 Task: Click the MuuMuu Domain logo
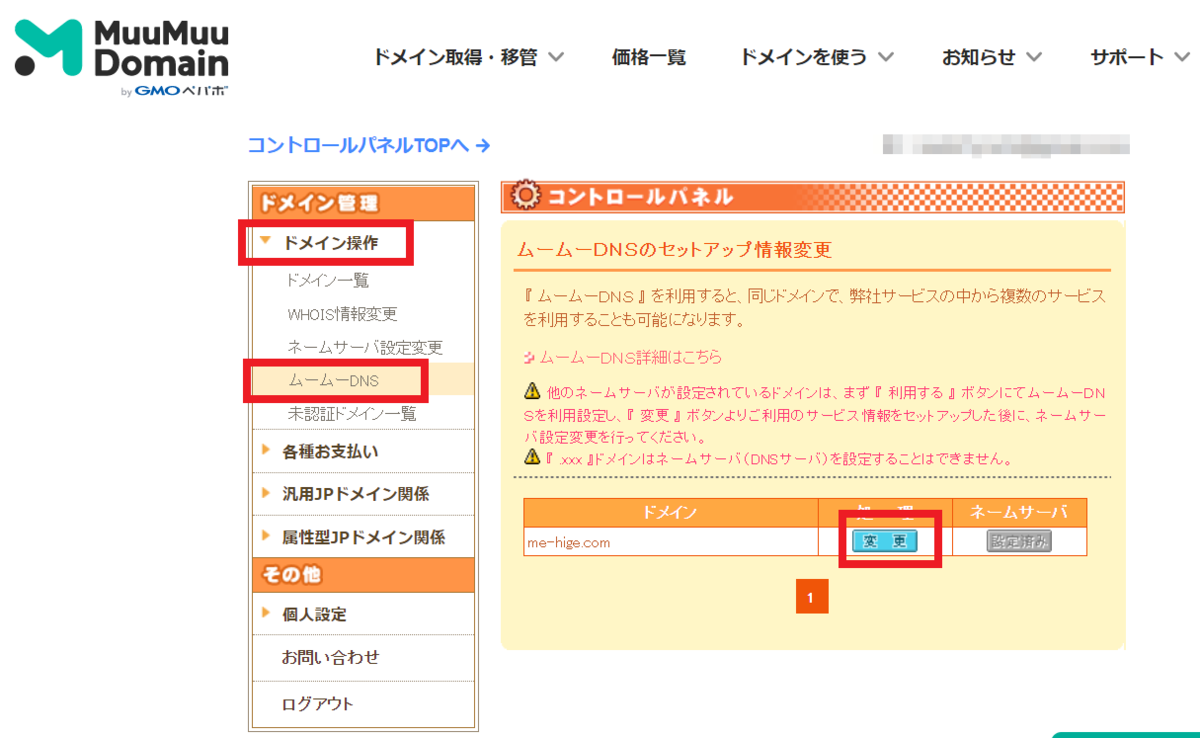coord(122,58)
